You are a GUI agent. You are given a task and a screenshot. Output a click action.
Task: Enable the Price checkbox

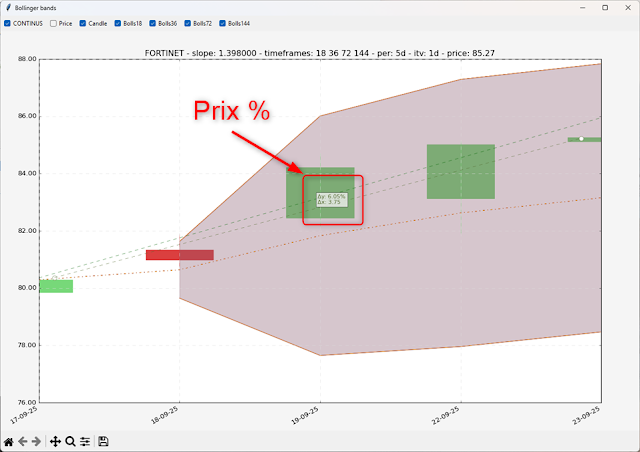[x=53, y=22]
